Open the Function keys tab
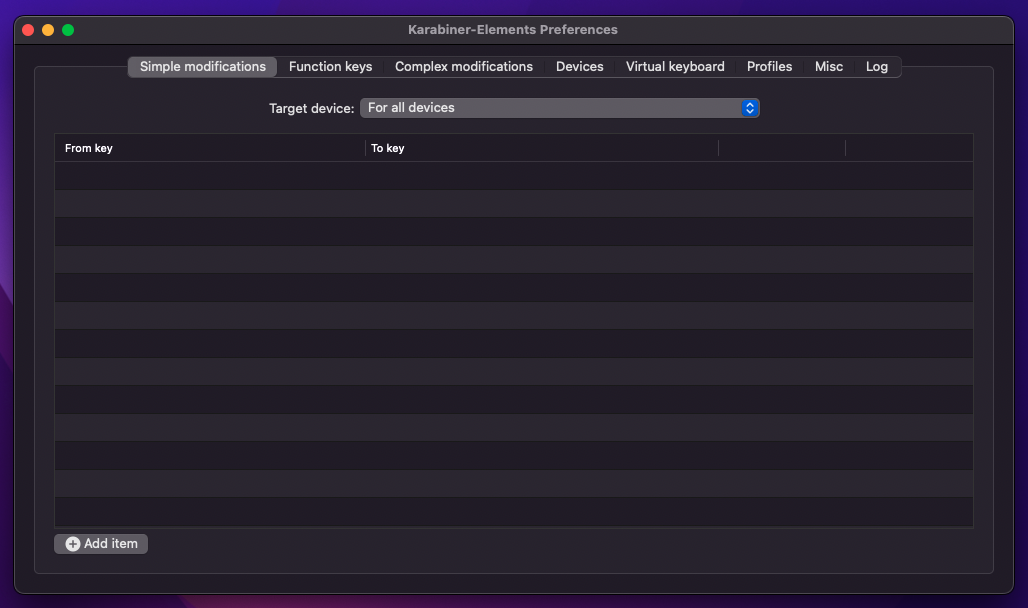Image resolution: width=1028 pixels, height=608 pixels. point(330,67)
